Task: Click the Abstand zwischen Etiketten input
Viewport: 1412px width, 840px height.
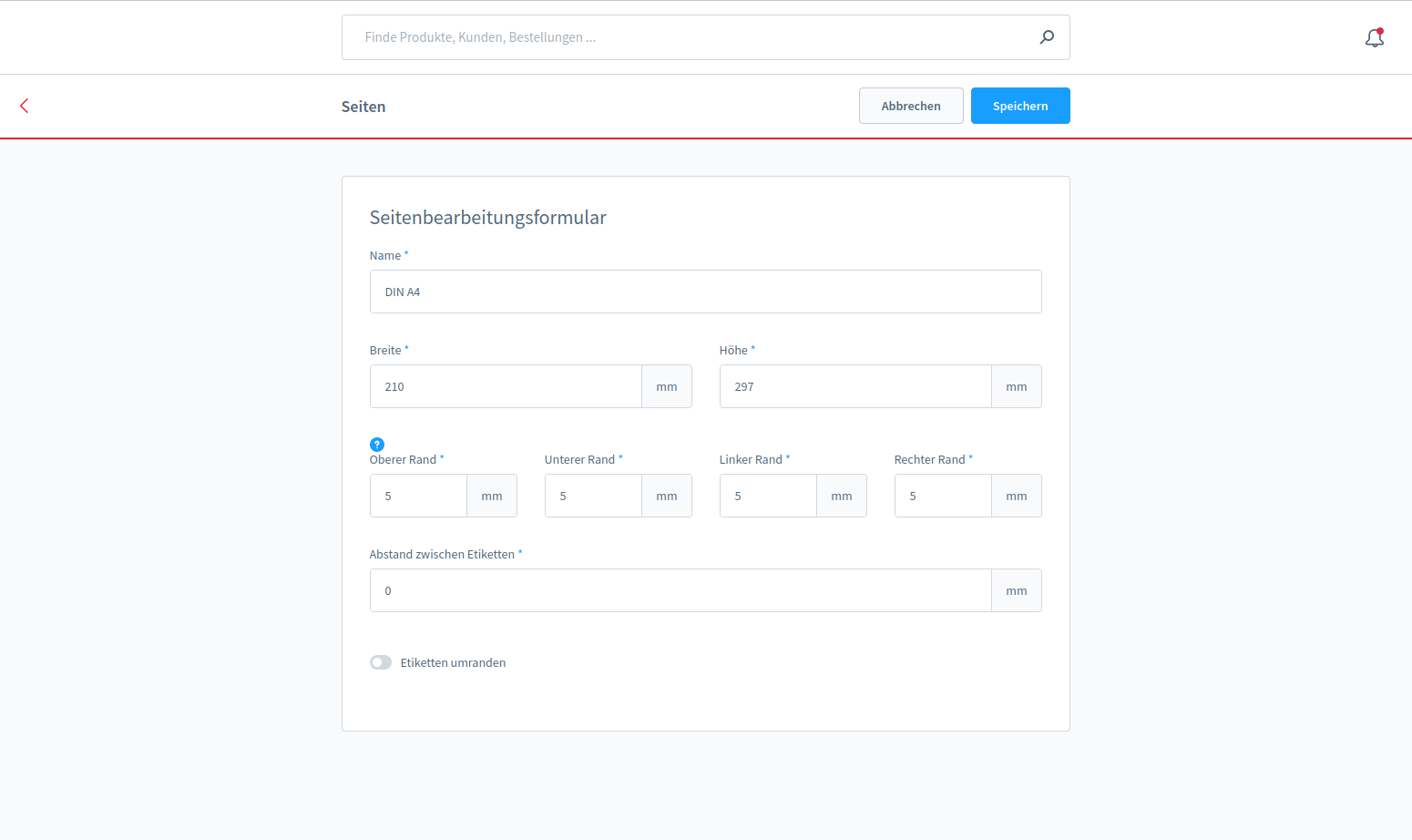Action: (681, 590)
